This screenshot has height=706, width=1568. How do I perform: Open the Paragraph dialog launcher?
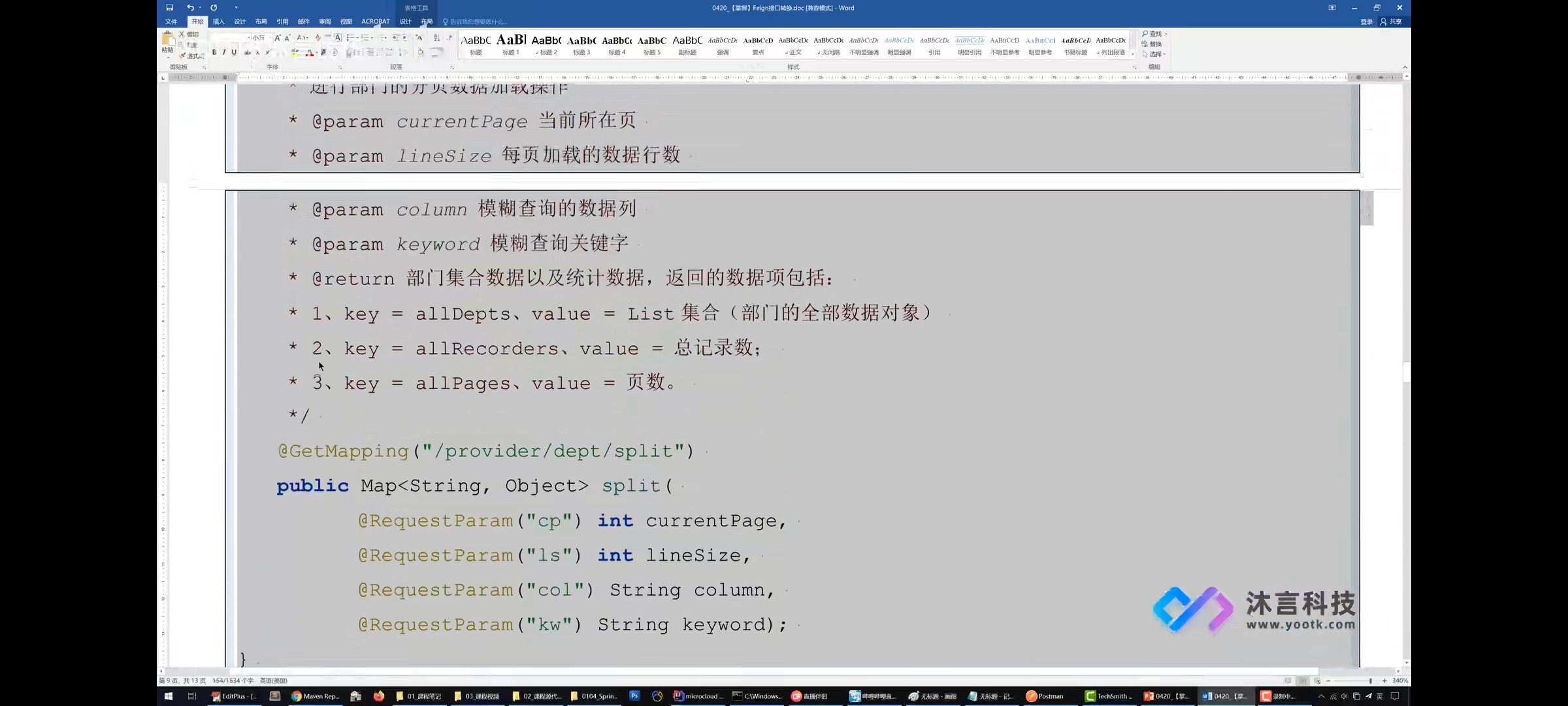(452, 67)
